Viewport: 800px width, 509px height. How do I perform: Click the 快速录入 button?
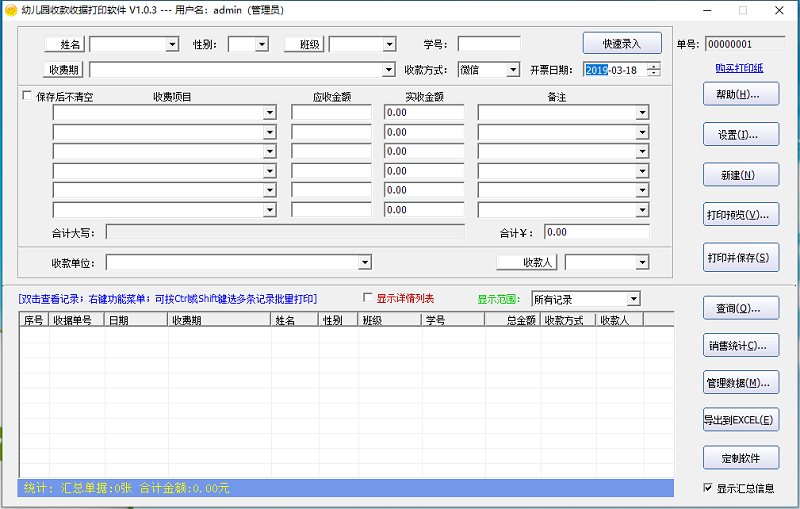[622, 43]
